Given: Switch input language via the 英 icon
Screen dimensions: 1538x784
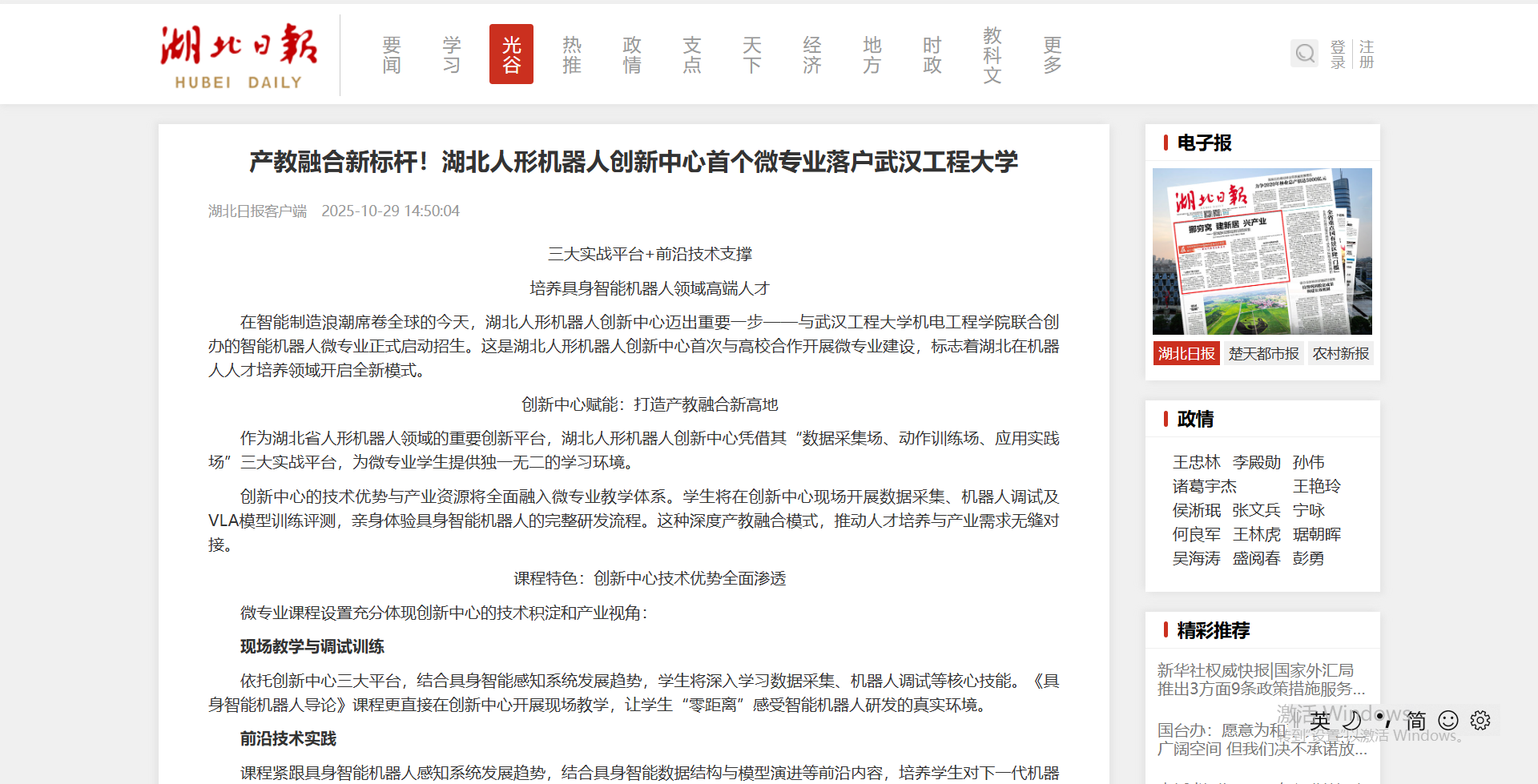Looking at the screenshot, I should [1320, 720].
